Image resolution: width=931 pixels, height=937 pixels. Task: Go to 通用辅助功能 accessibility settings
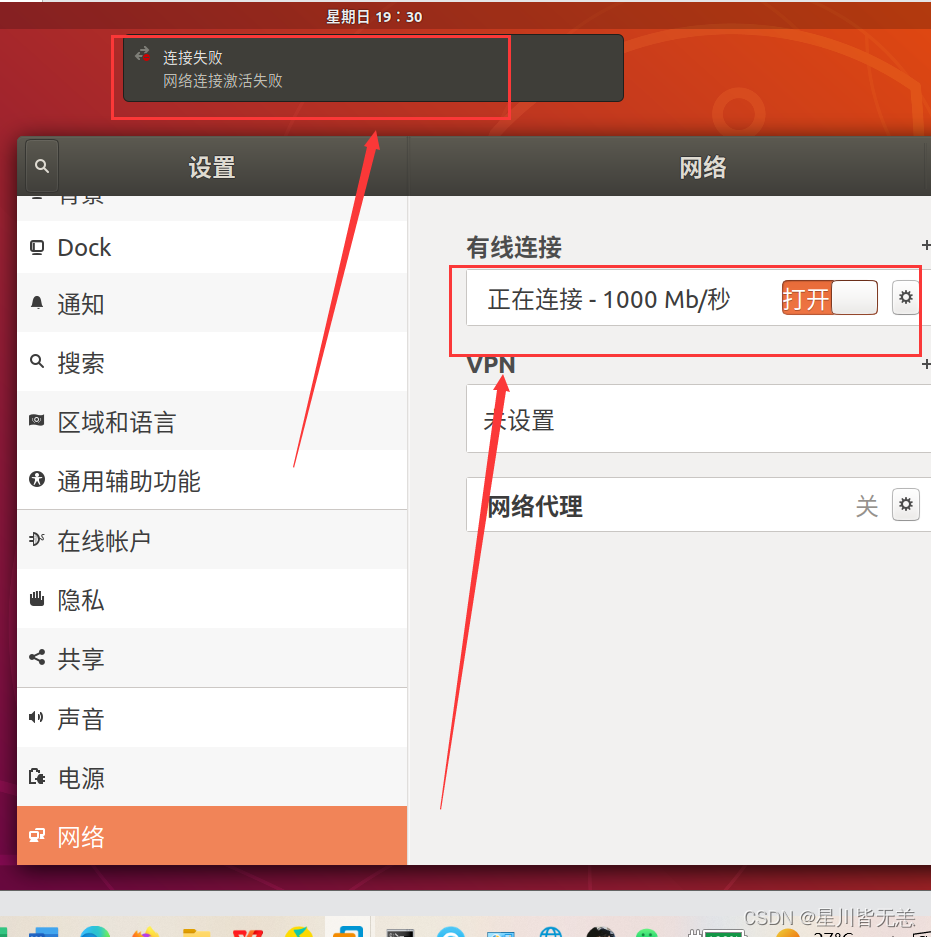pos(212,480)
